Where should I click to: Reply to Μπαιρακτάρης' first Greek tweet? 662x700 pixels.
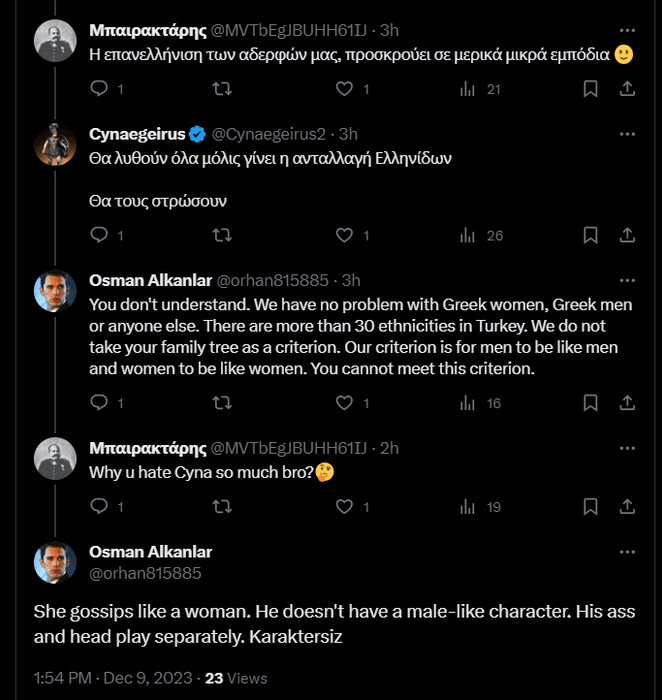coord(99,89)
